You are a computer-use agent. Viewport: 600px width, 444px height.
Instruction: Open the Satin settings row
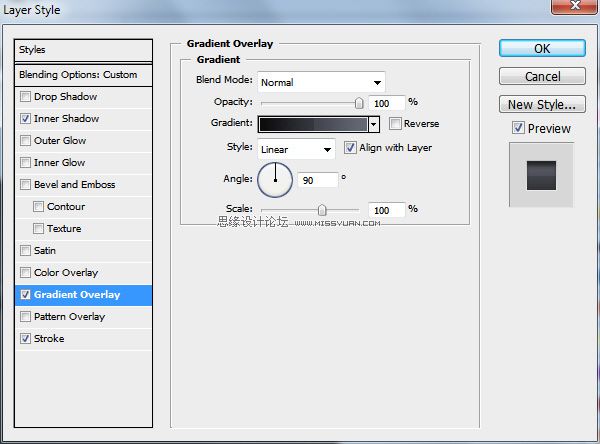click(83, 251)
